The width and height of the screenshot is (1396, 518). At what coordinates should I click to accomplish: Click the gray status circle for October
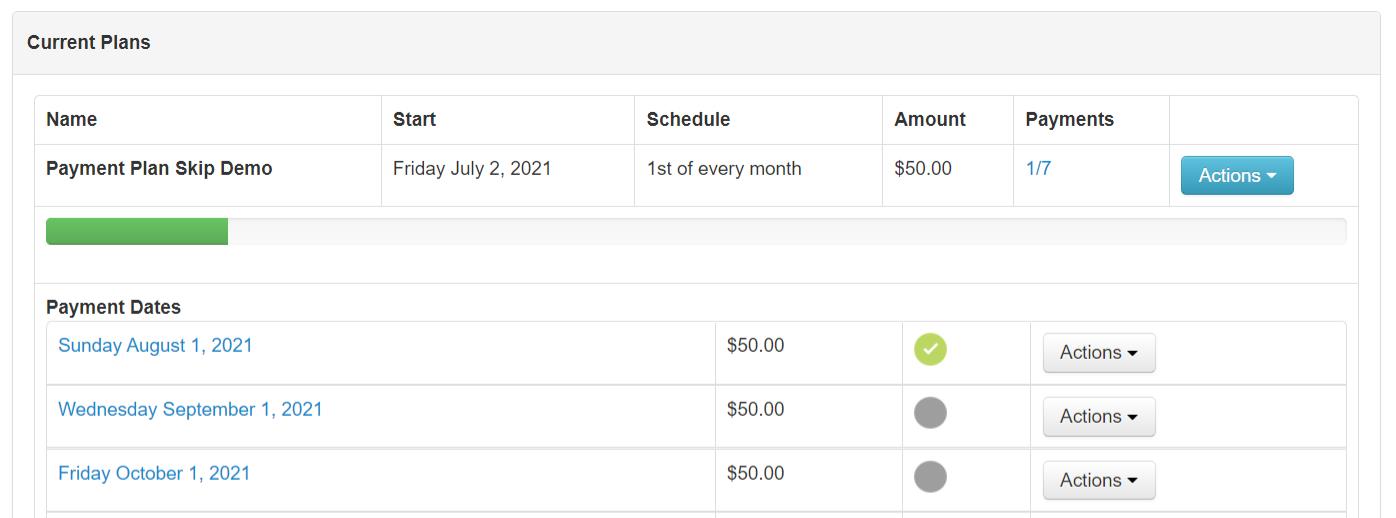[930, 477]
